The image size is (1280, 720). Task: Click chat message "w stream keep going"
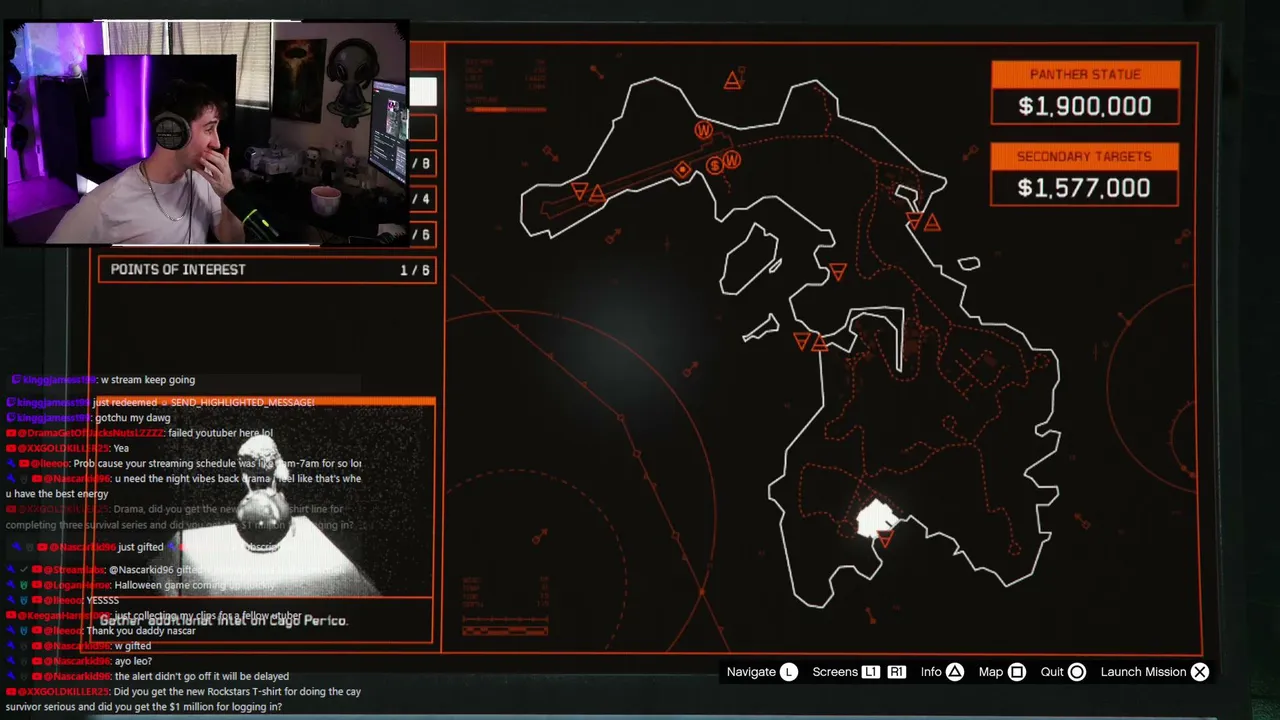click(x=148, y=380)
